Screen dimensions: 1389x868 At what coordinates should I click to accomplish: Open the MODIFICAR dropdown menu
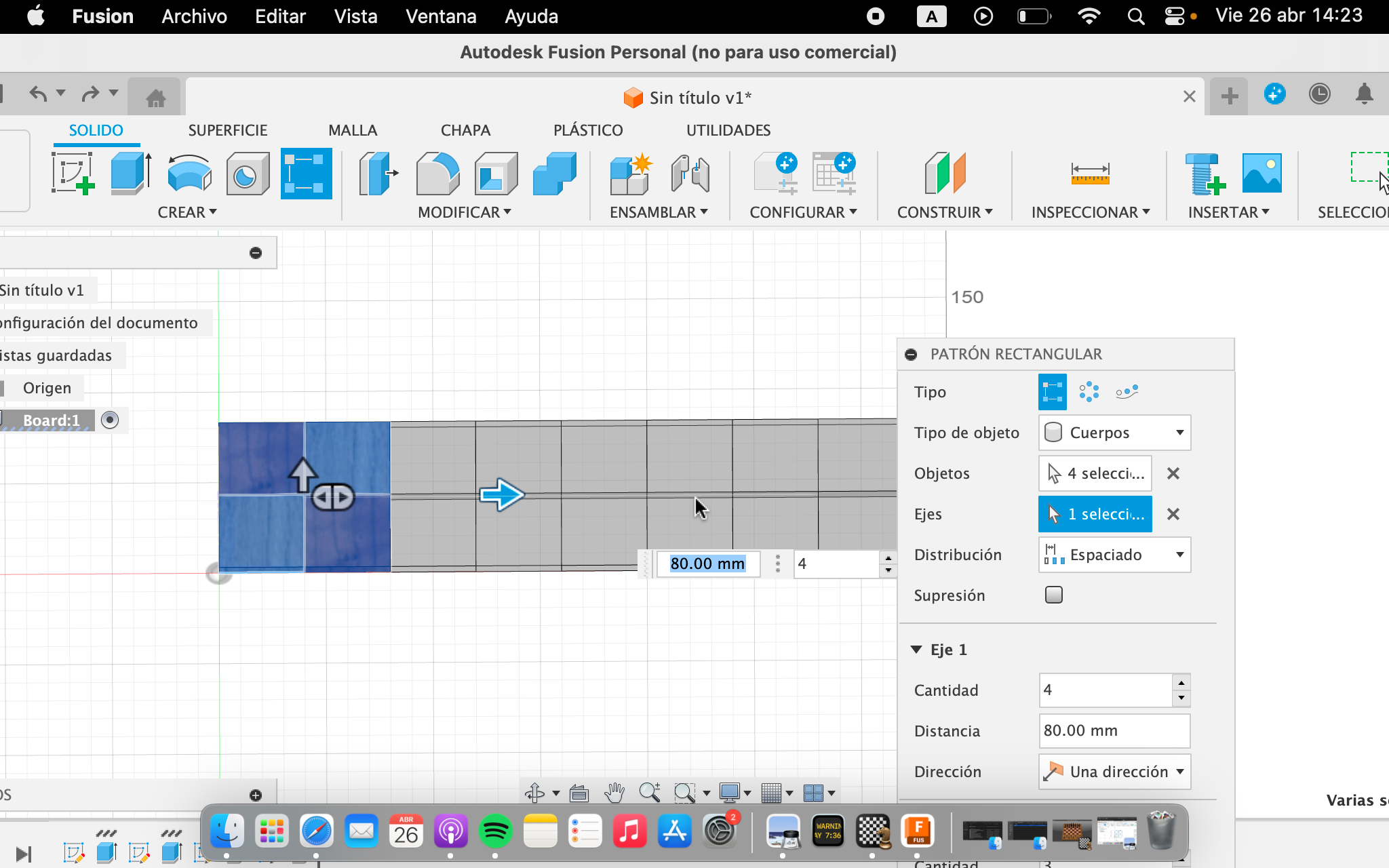(465, 212)
